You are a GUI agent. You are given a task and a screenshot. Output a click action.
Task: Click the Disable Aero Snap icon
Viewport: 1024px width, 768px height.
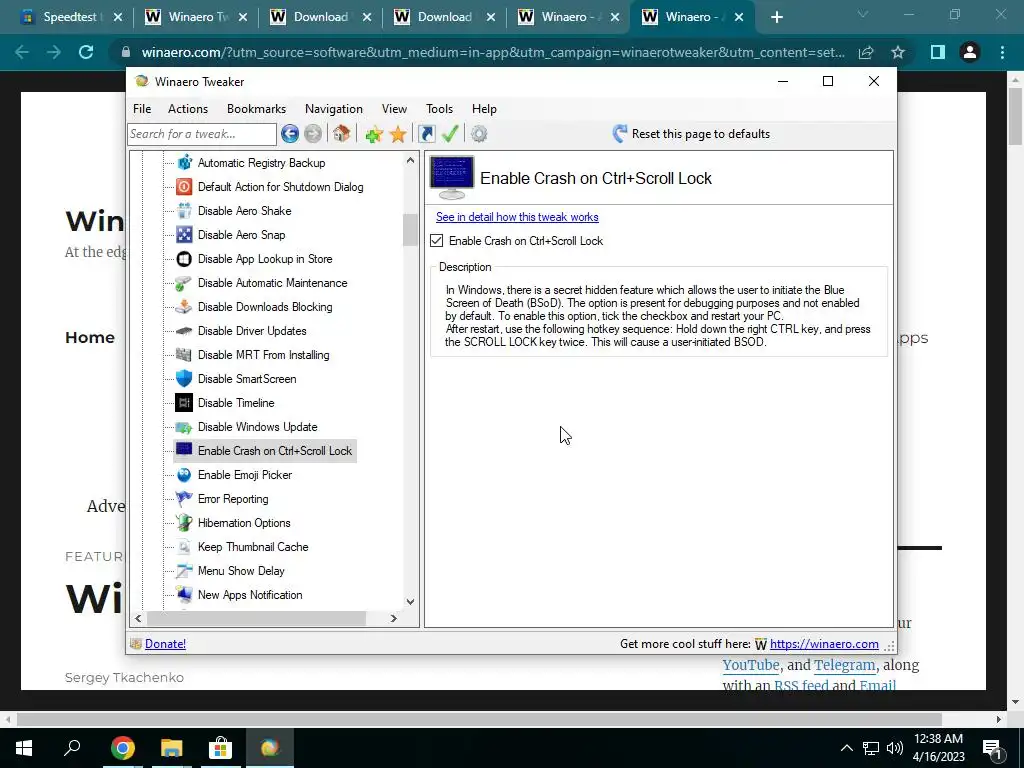click(184, 234)
